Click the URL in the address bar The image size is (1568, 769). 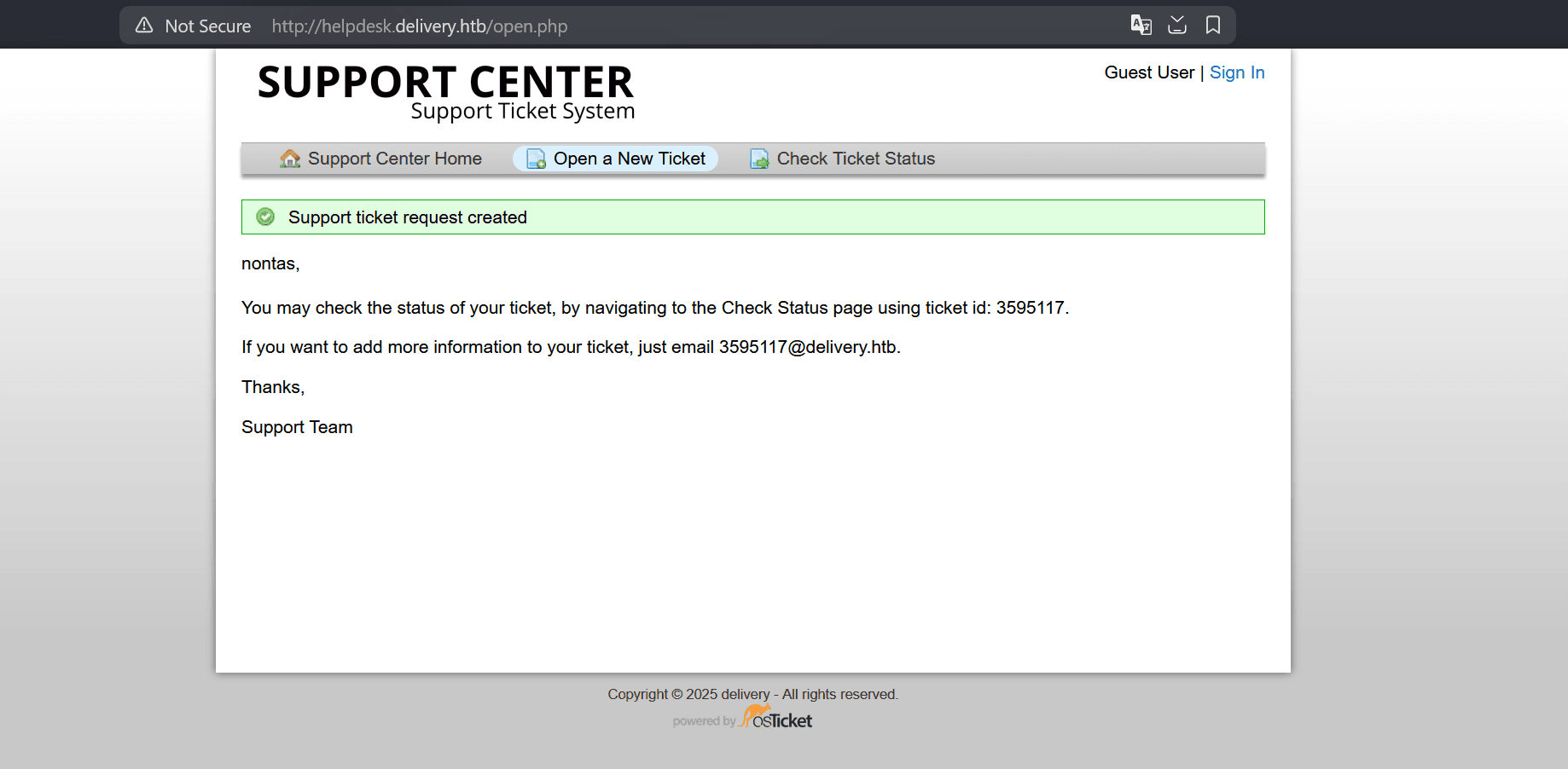(419, 26)
